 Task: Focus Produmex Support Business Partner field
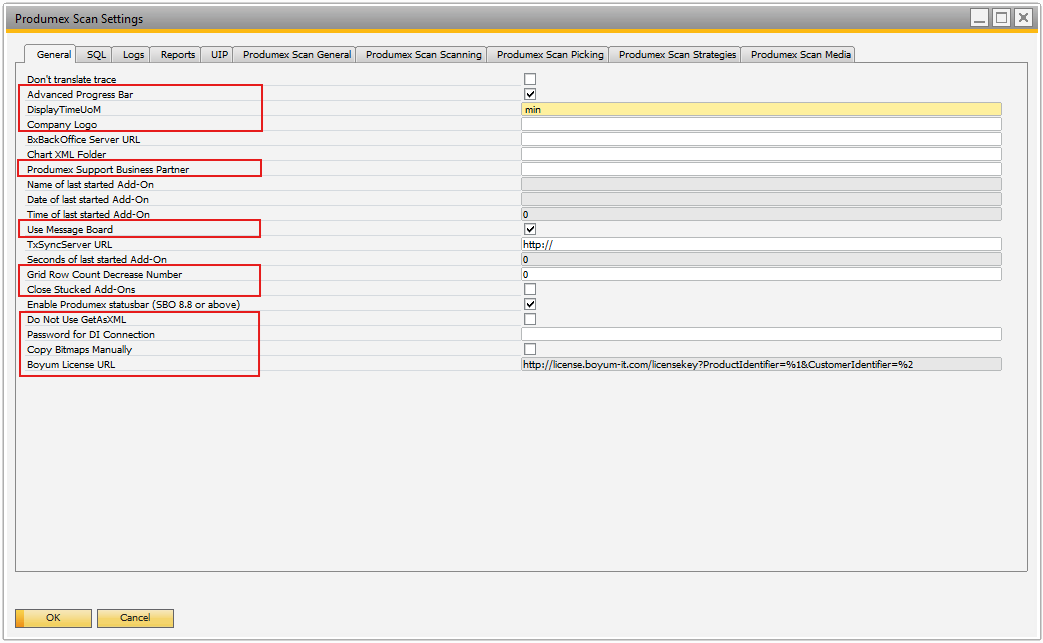click(761, 170)
